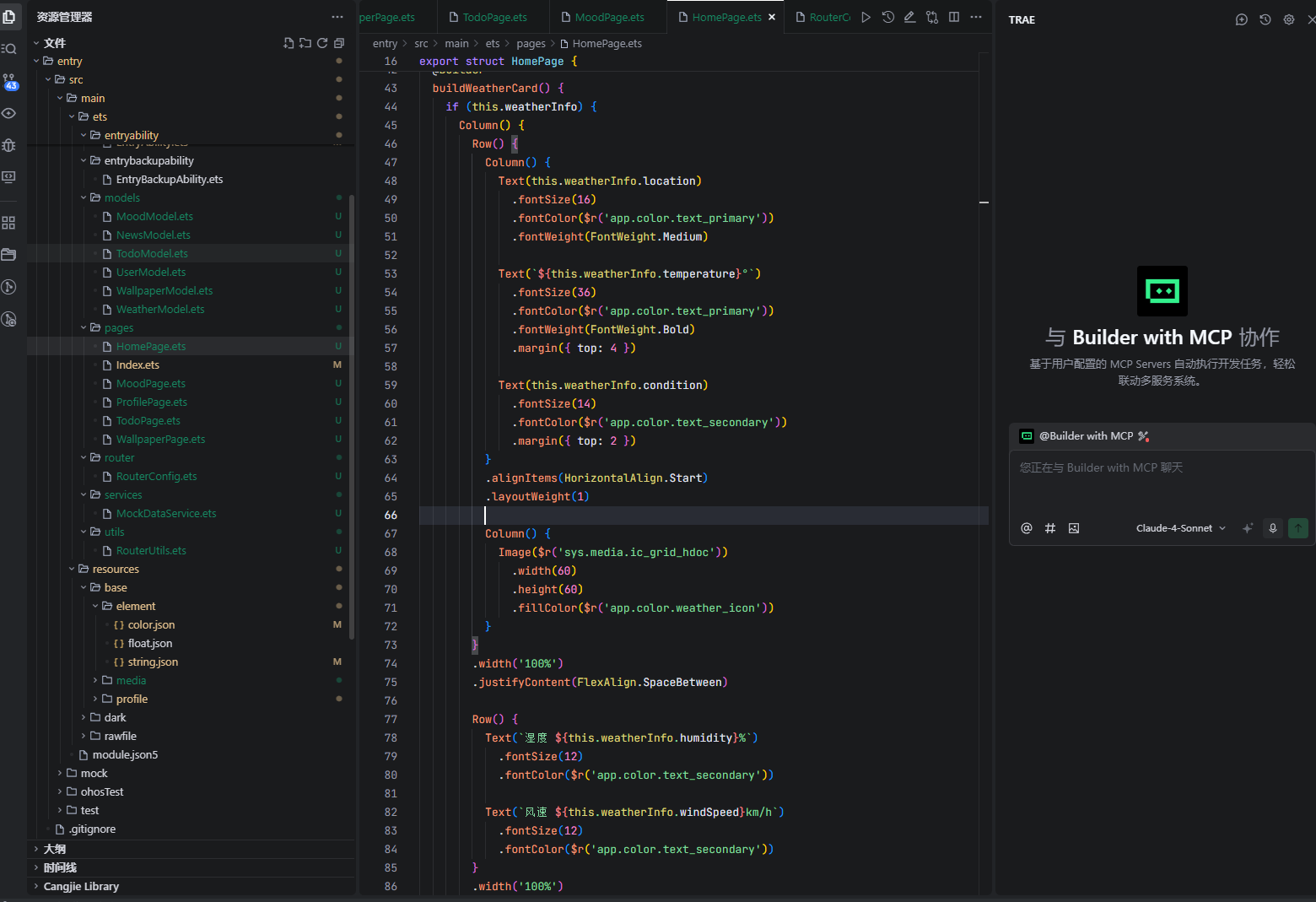
Task: Click the explorer tree scrollbar
Action: pyautogui.click(x=351, y=418)
